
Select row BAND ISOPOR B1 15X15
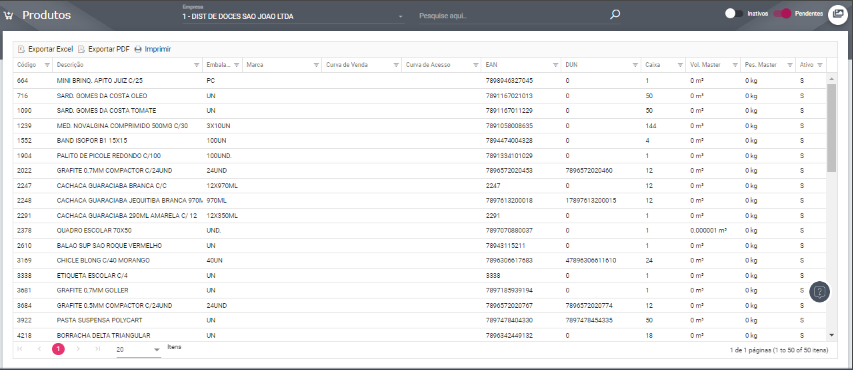pyautogui.click(x=420, y=140)
